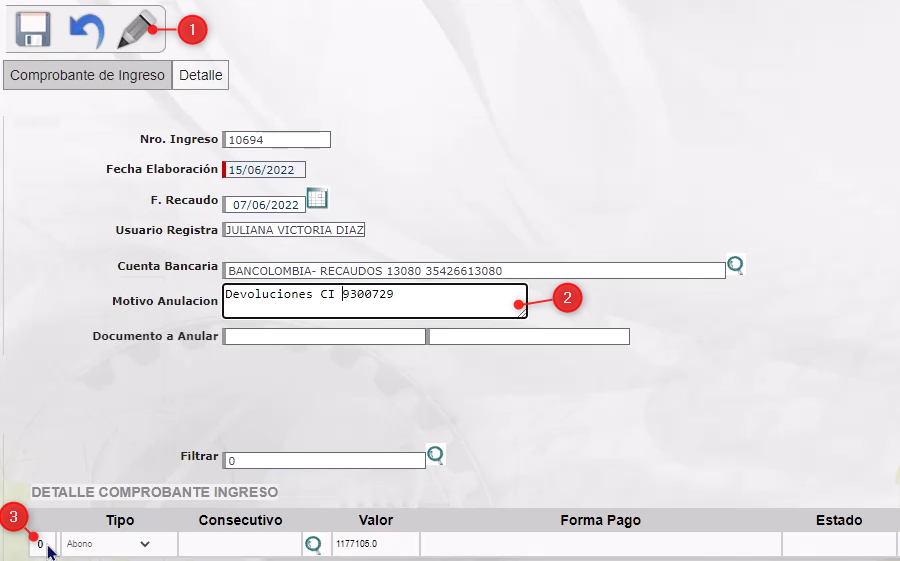Focus the Nro. Ingreso field
The width and height of the screenshot is (900, 561).
pyautogui.click(x=277, y=140)
